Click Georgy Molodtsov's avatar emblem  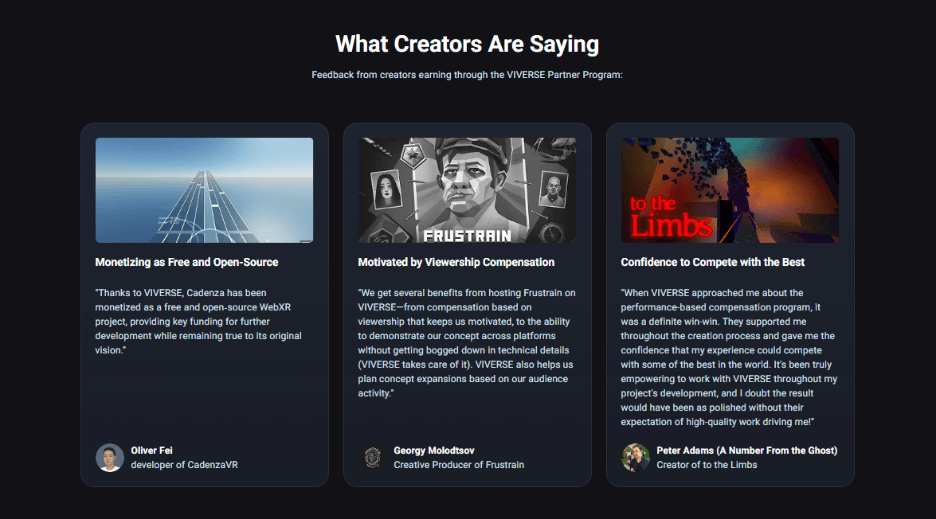pyautogui.click(x=372, y=457)
